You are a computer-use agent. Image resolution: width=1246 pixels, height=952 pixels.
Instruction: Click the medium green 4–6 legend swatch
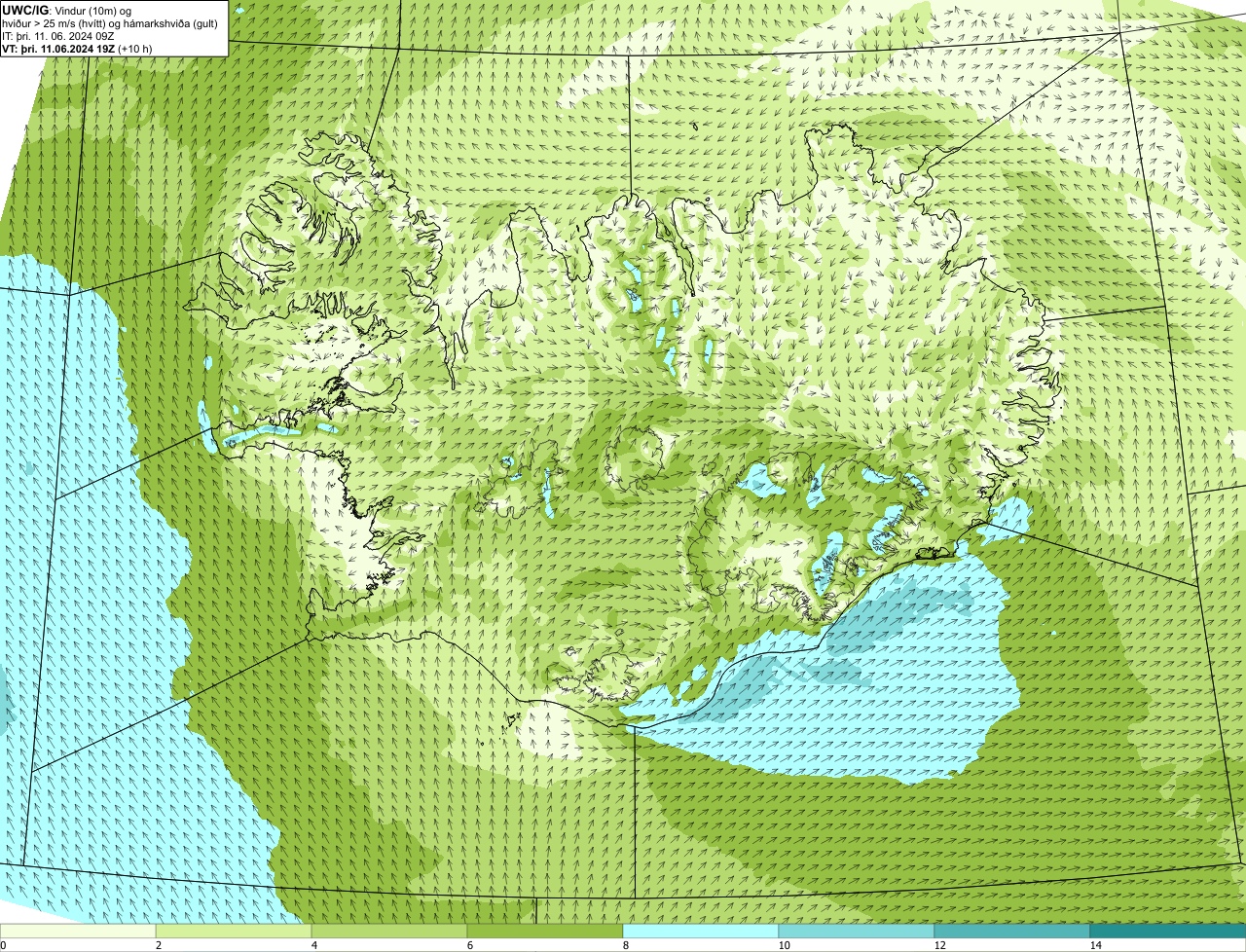(x=389, y=931)
